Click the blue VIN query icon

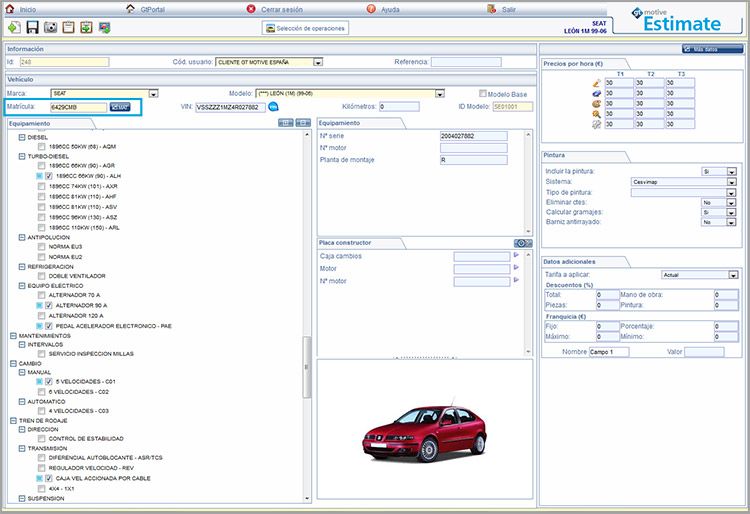point(273,107)
